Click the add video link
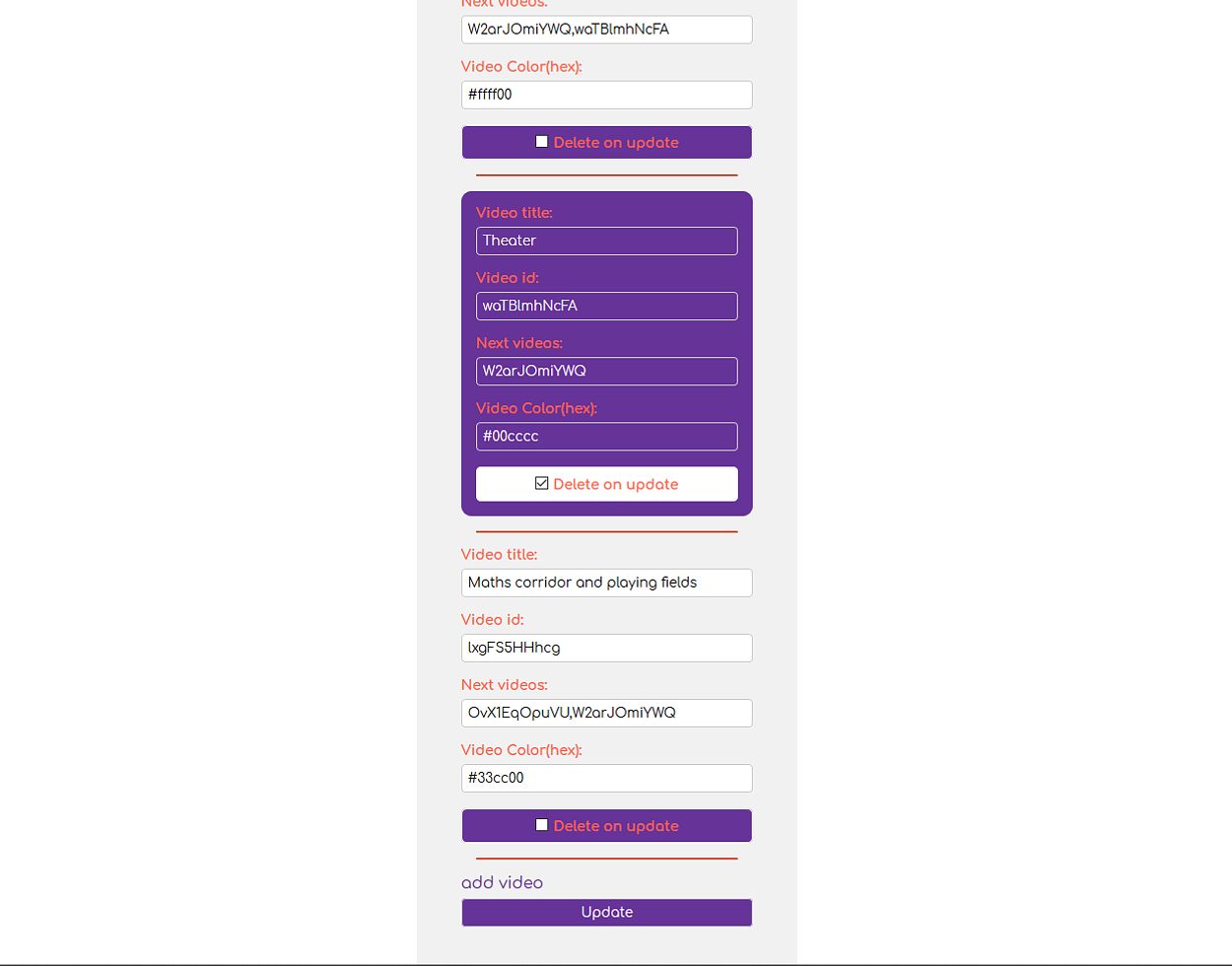 point(502,882)
